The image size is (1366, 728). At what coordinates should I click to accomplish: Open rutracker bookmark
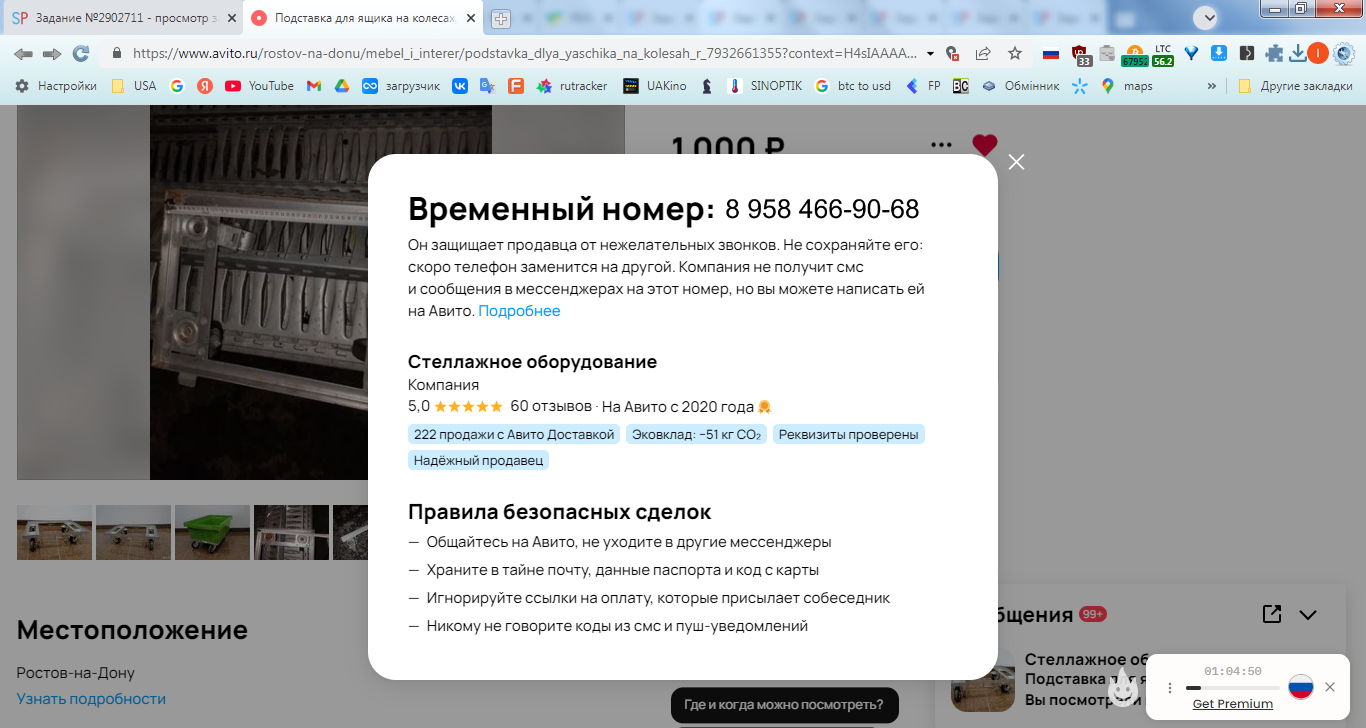(572, 86)
